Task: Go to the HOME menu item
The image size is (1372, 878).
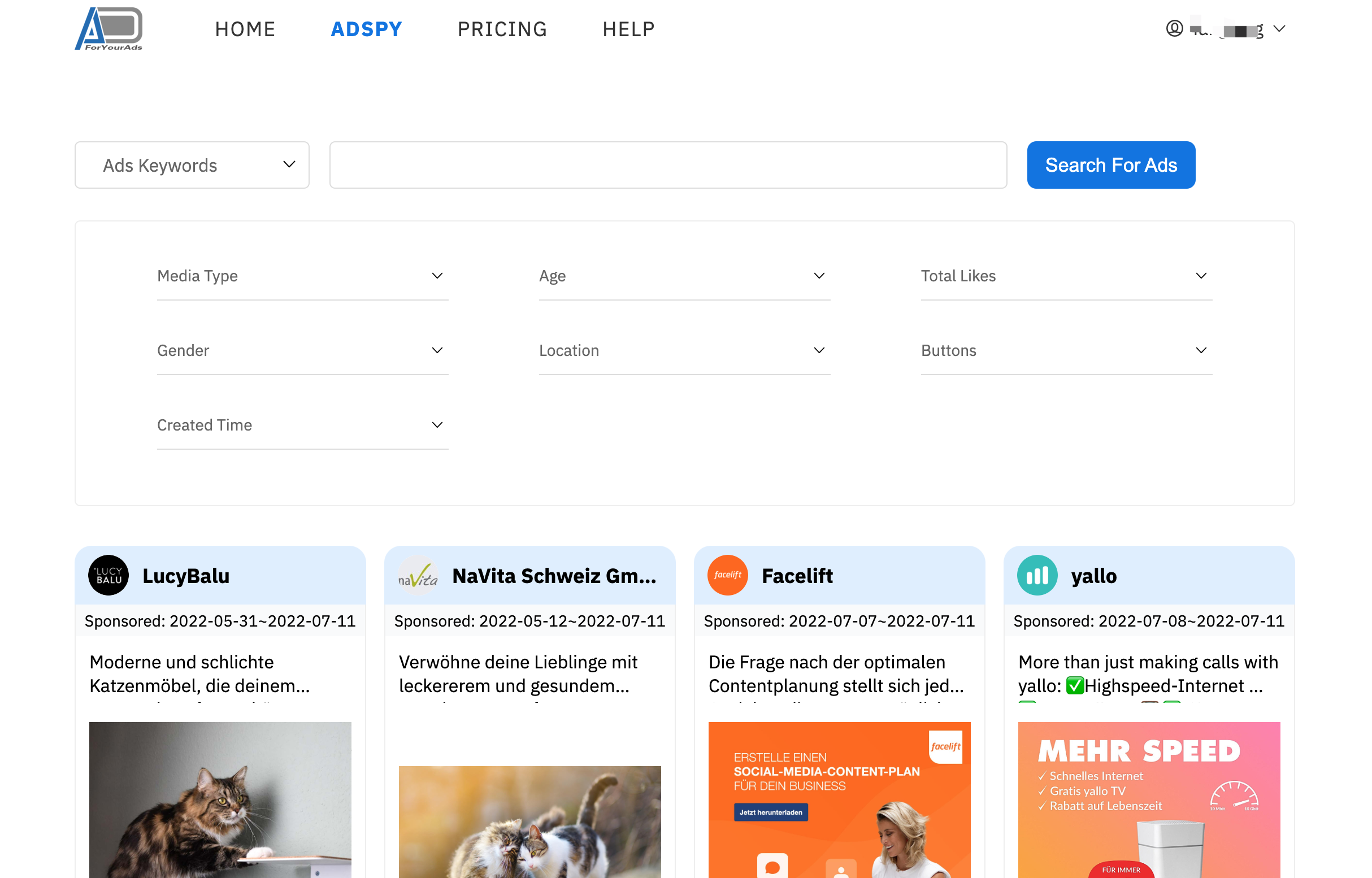Action: pyautogui.click(x=245, y=29)
